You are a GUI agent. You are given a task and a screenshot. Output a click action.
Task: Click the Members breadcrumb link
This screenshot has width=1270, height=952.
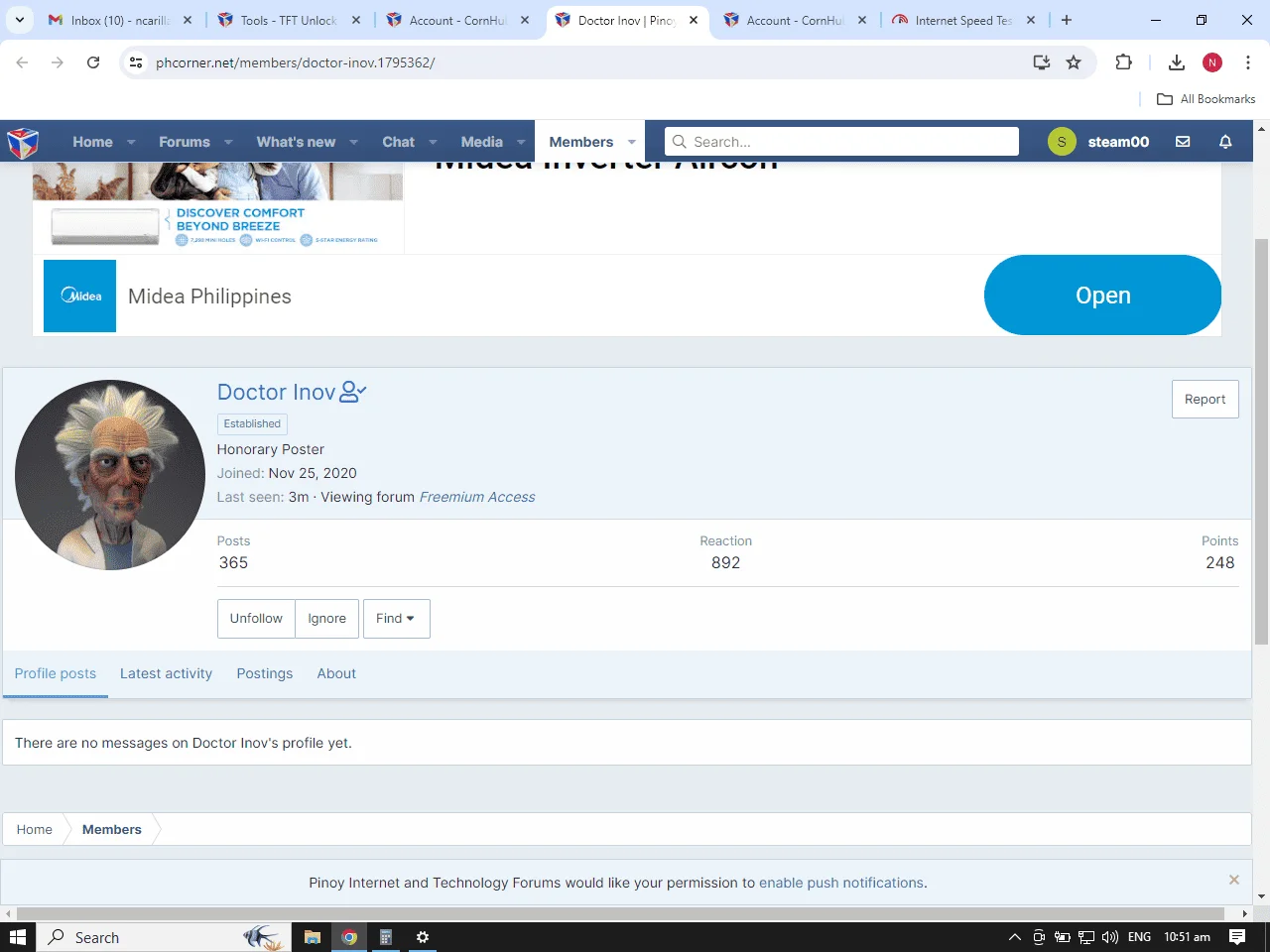pyautogui.click(x=112, y=829)
